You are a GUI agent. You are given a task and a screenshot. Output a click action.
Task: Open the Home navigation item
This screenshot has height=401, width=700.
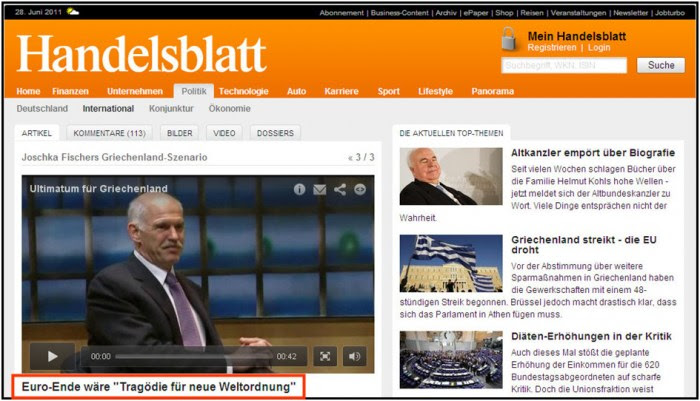pos(28,91)
